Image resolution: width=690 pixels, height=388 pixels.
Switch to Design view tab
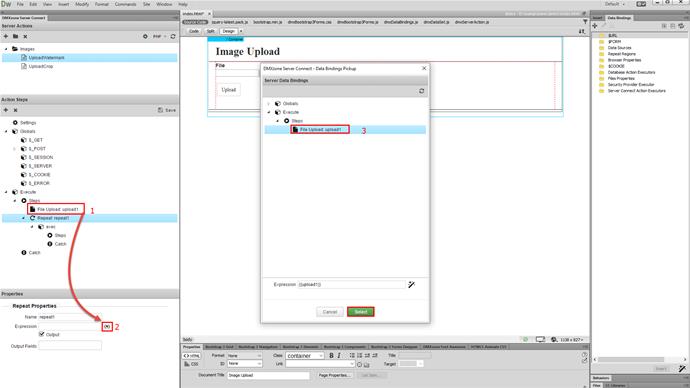228,31
